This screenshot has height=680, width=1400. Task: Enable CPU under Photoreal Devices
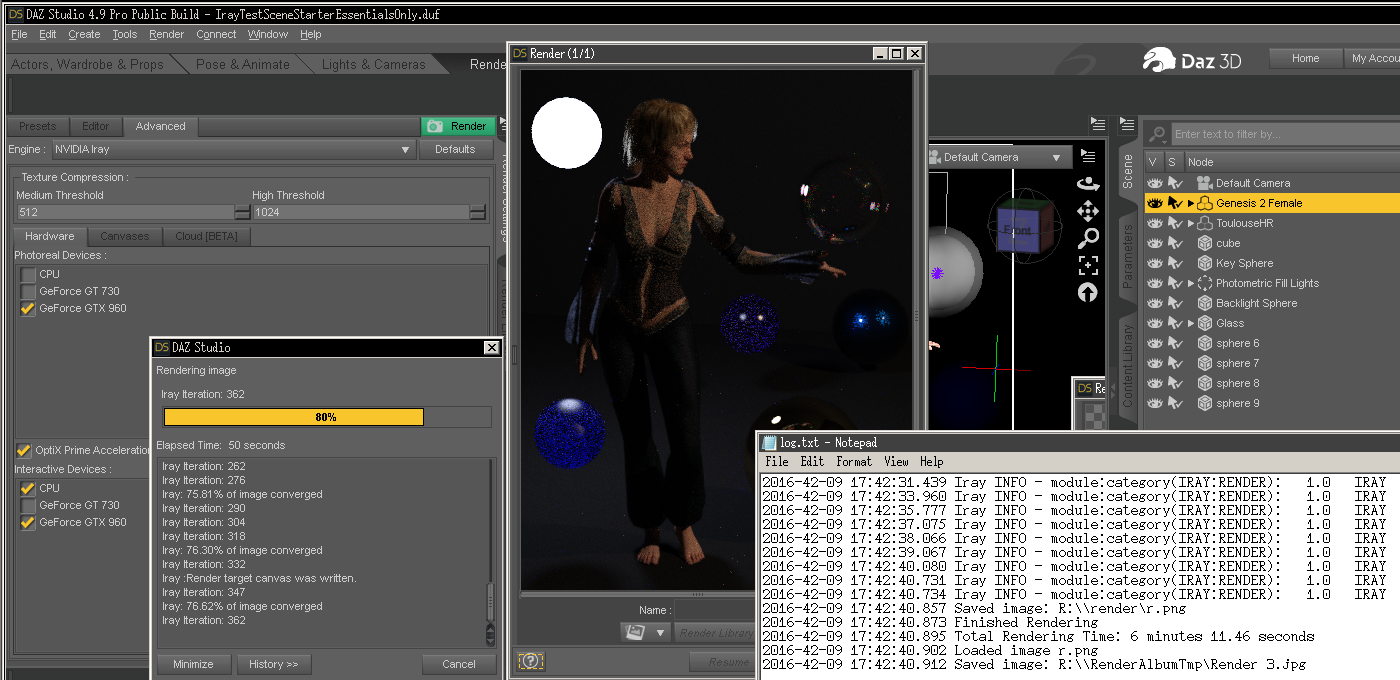[29, 274]
